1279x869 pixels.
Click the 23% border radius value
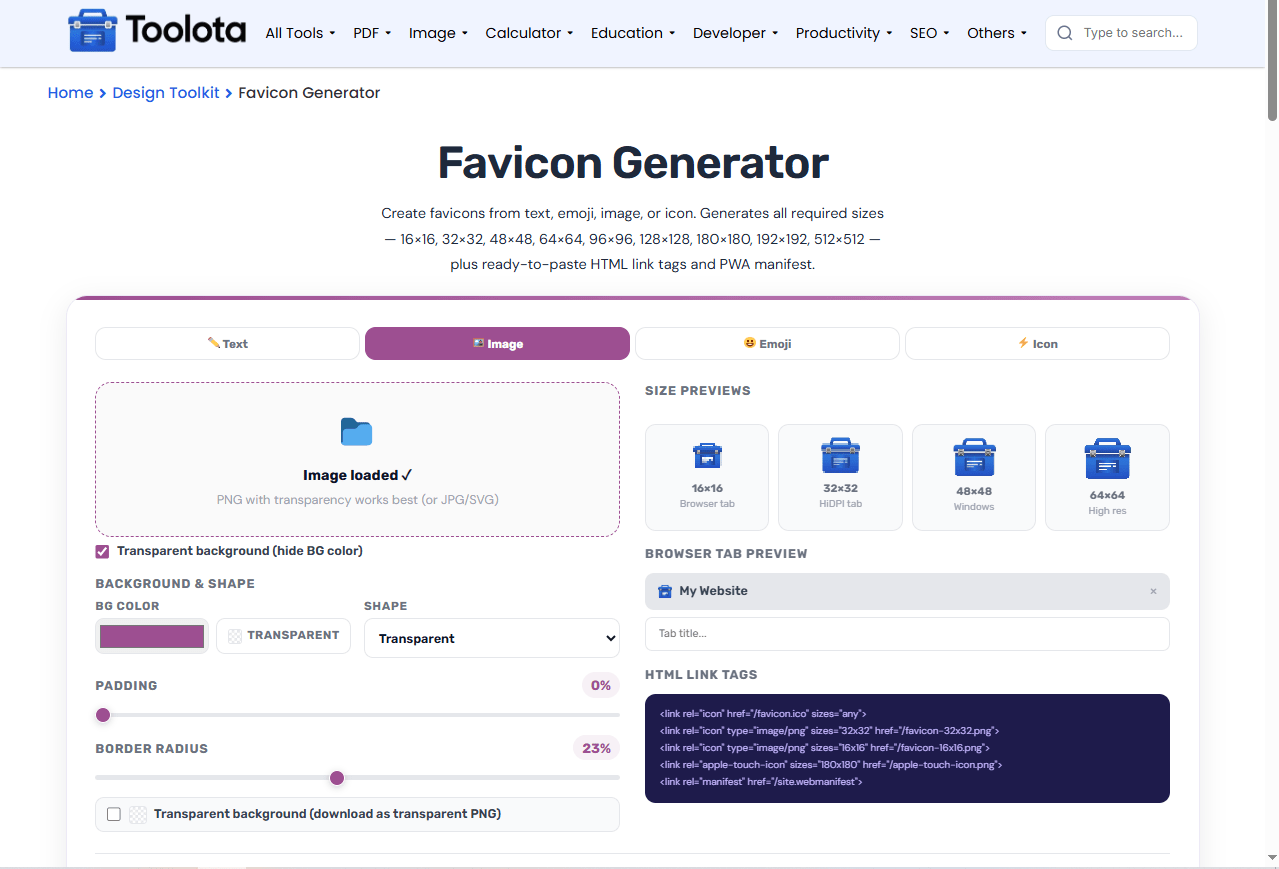click(596, 748)
